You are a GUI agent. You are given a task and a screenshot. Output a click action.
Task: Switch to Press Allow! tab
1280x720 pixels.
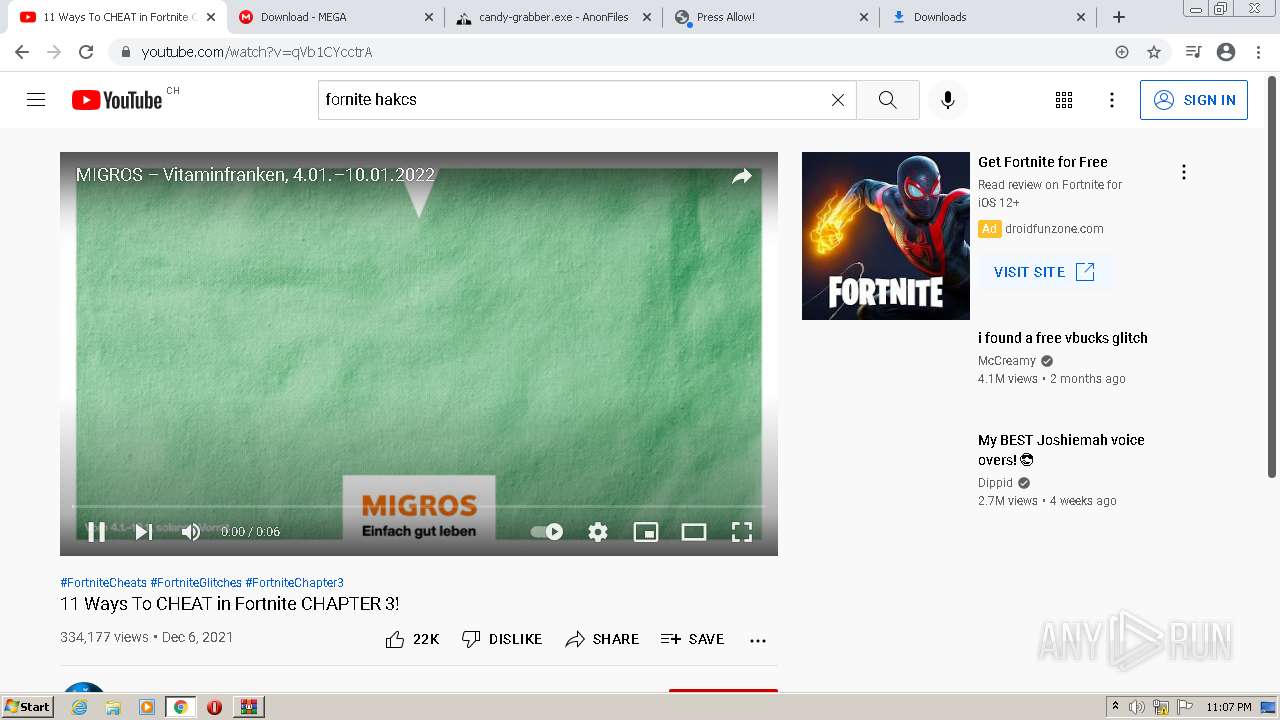coord(772,17)
